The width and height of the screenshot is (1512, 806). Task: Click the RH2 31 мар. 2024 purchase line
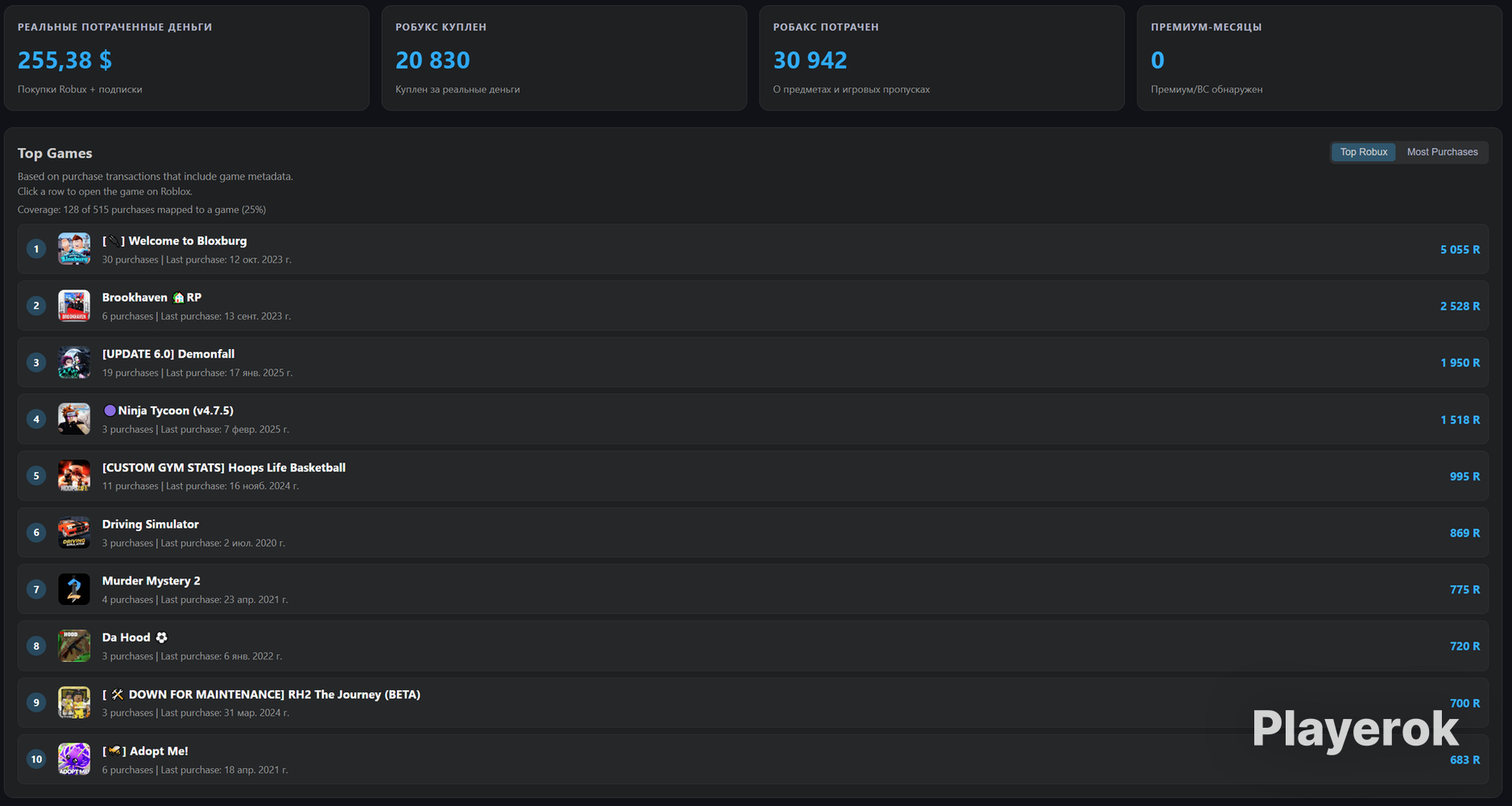pos(196,713)
